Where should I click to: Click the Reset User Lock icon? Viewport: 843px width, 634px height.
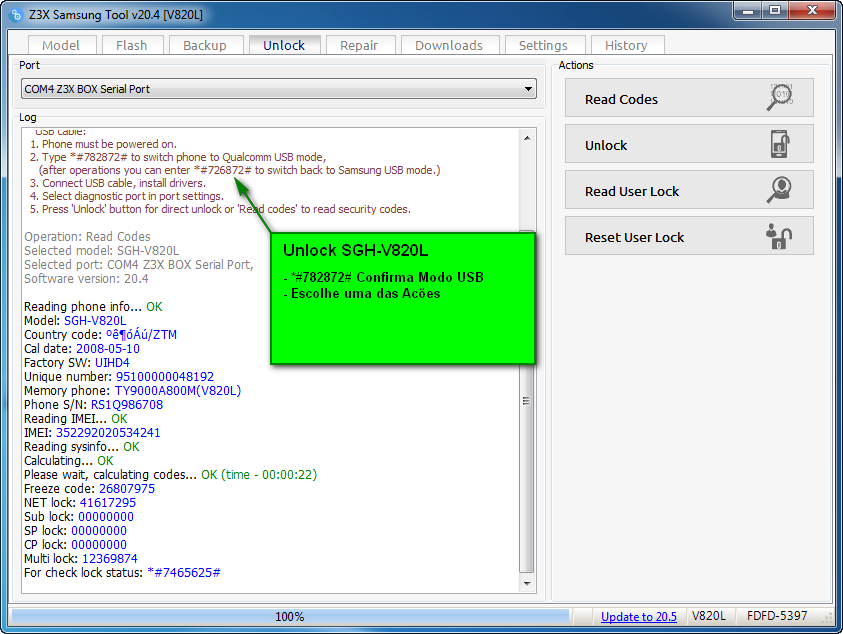point(779,236)
